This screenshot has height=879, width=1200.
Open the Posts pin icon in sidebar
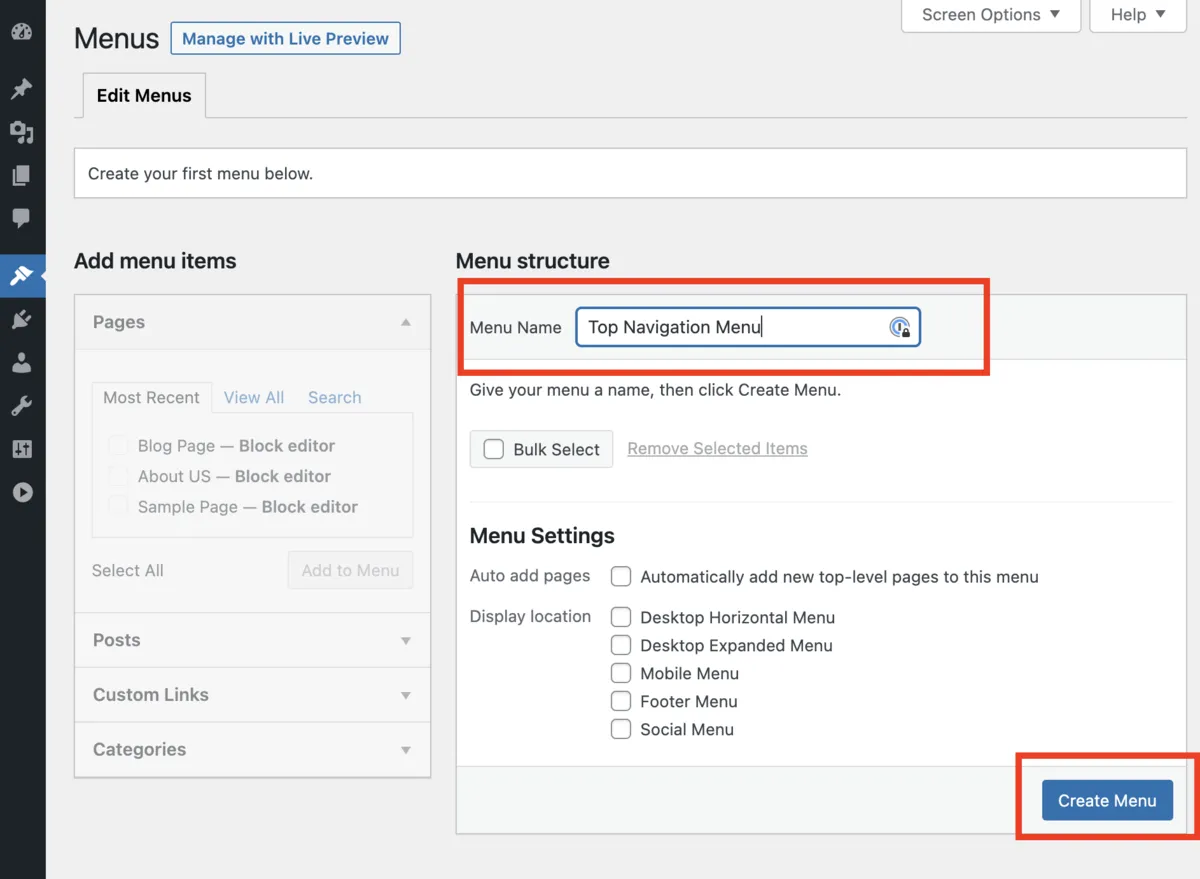tap(21, 89)
